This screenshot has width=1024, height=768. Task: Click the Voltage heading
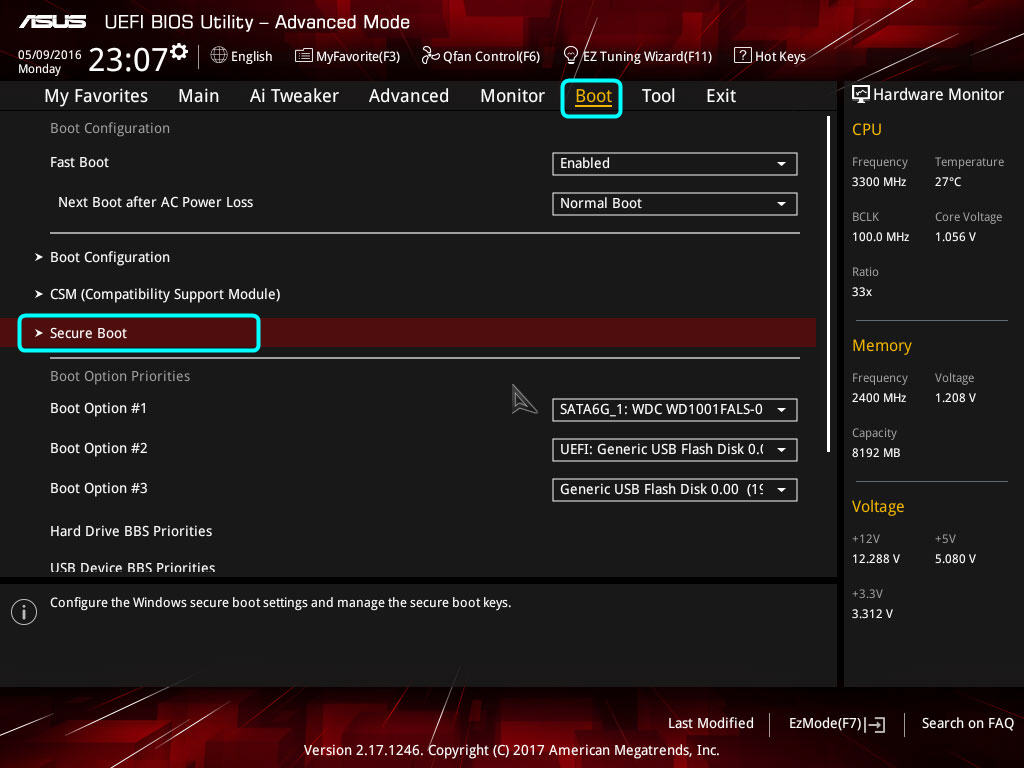(878, 507)
